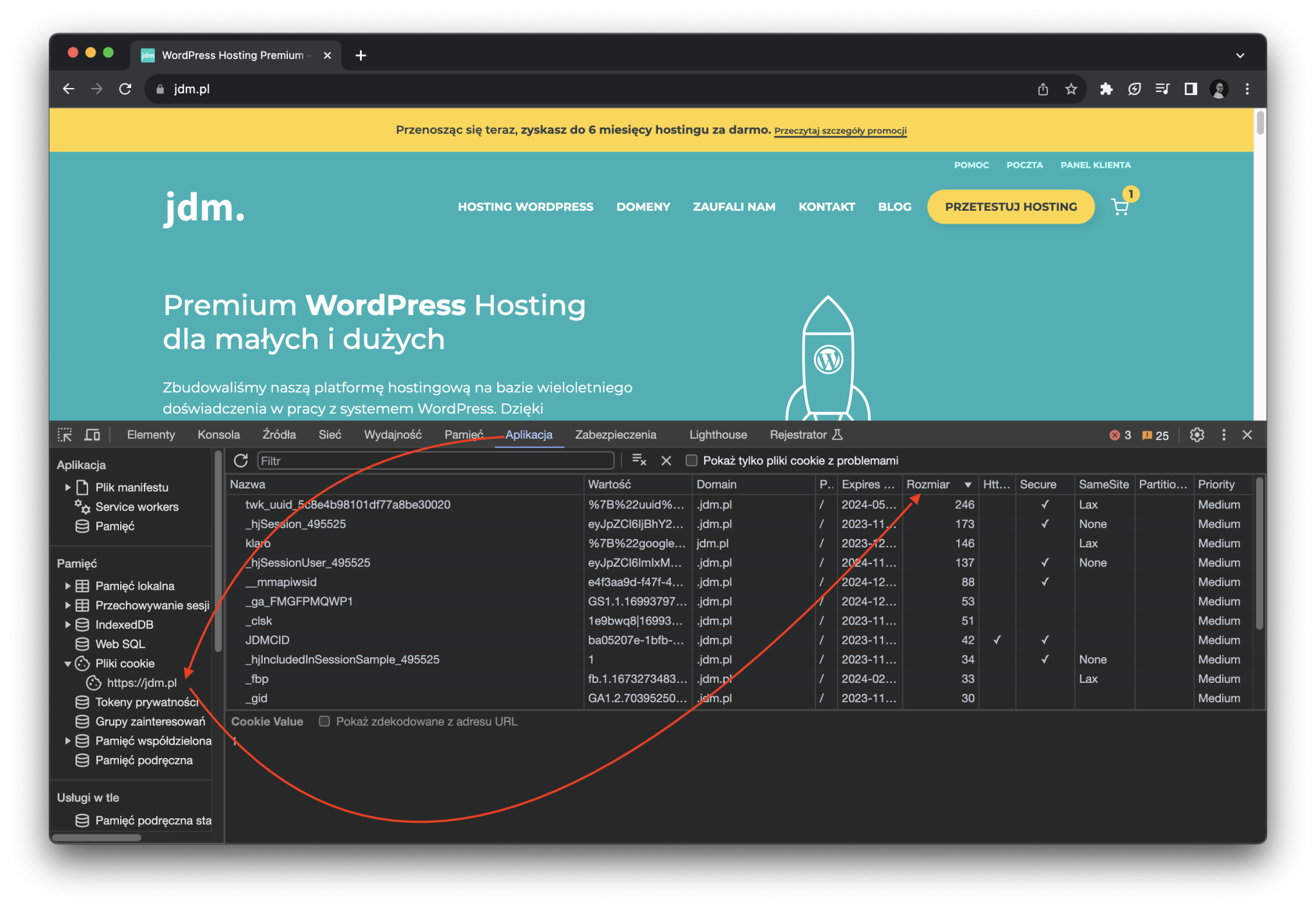Viewport: 1316px width, 909px height.
Task: Open DevTools settings gear
Action: click(x=1197, y=435)
